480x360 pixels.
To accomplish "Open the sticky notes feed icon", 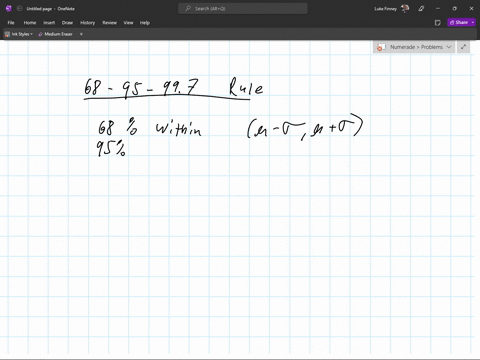I will tap(438, 23).
